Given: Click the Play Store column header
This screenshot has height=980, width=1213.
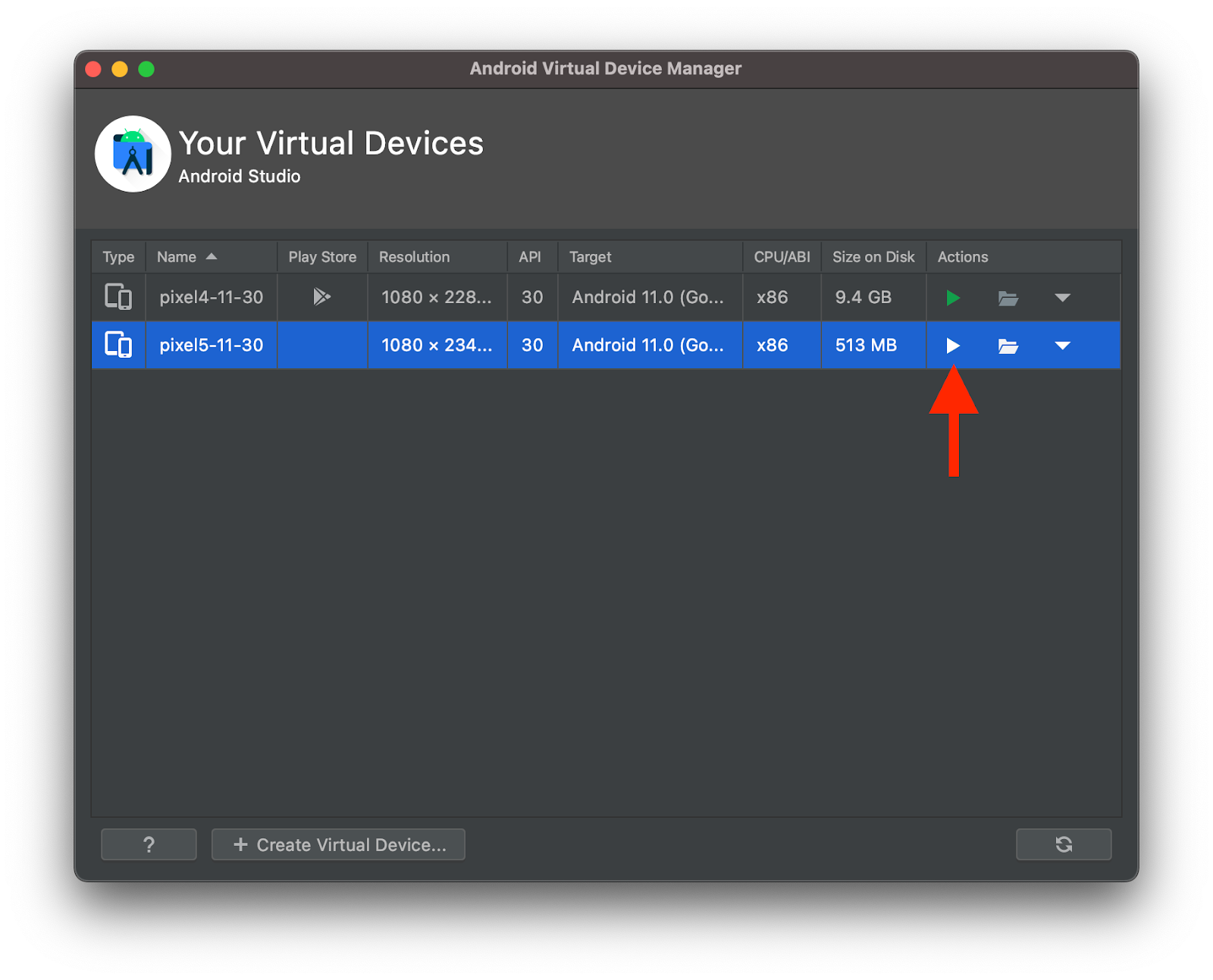Looking at the screenshot, I should [322, 257].
